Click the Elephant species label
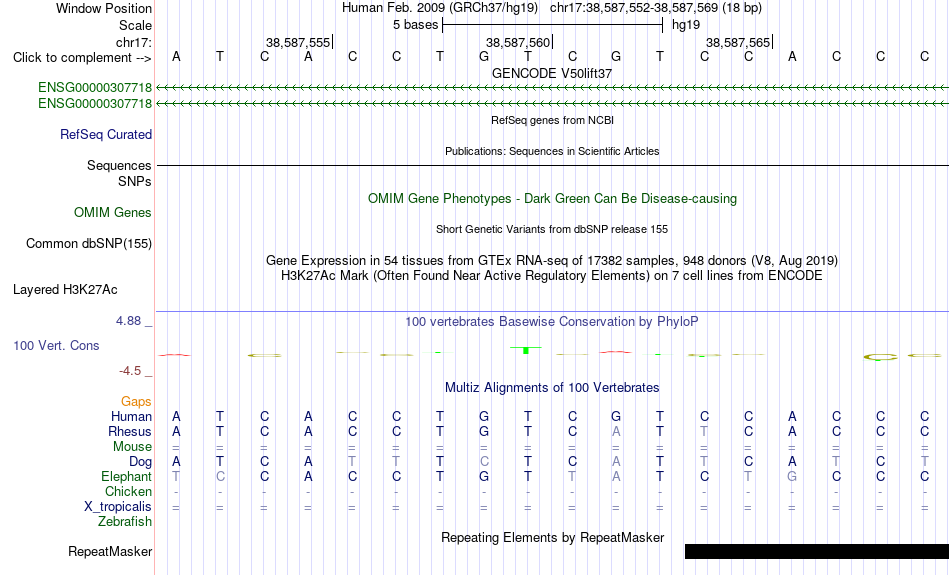Image resolution: width=950 pixels, height=575 pixels. pyautogui.click(x=126, y=477)
